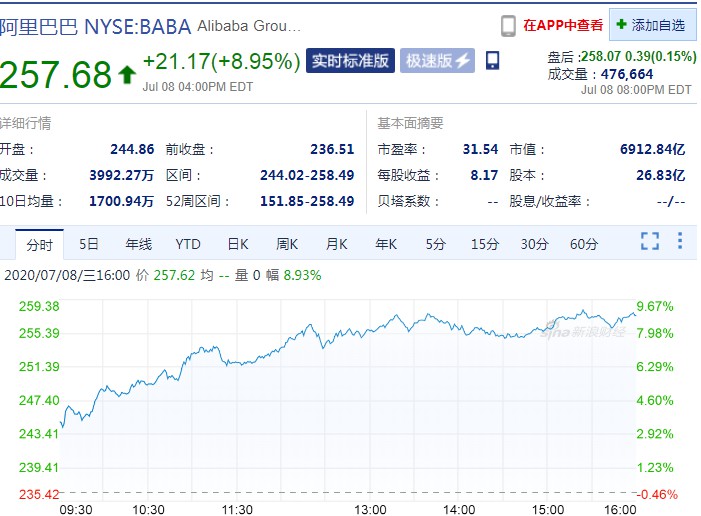Click the chart info price 257.62

point(174,275)
